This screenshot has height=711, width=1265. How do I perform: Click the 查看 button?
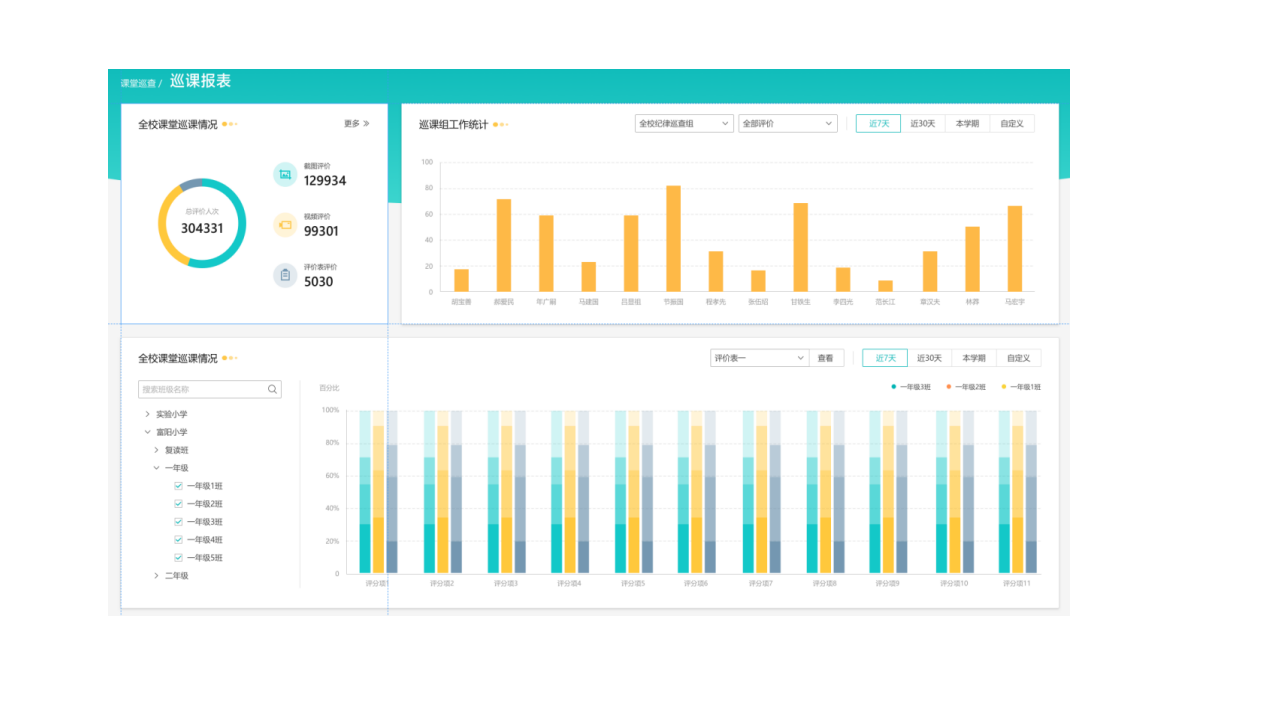click(x=825, y=358)
